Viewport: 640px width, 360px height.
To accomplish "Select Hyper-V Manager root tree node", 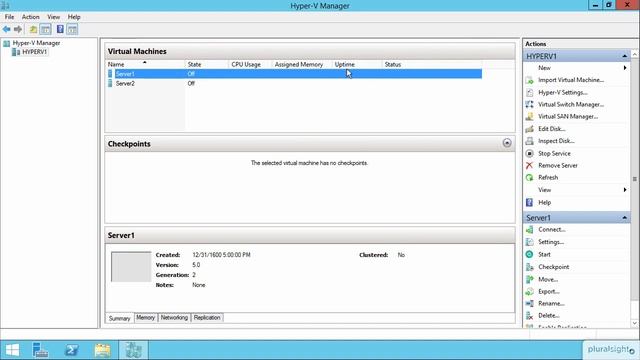I will [x=36, y=43].
